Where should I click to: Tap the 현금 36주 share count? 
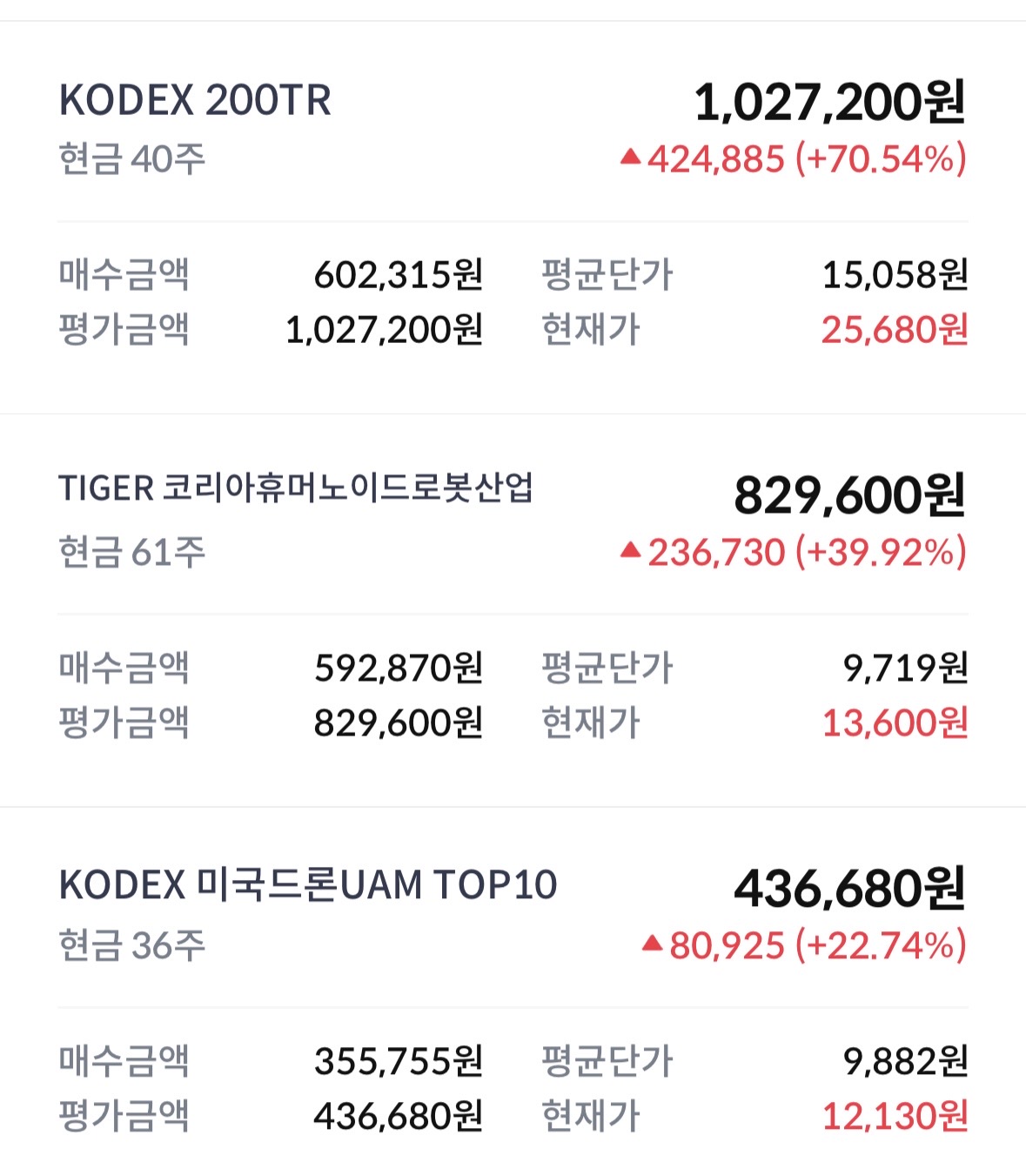[132, 945]
